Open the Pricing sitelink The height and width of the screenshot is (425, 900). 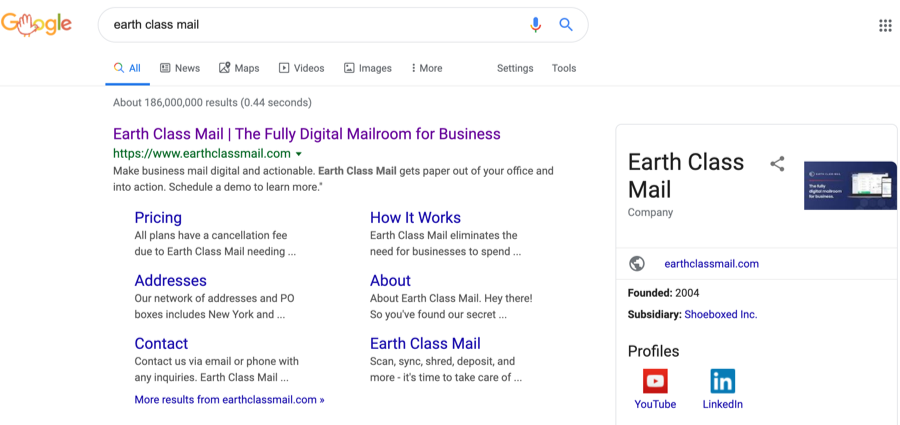[x=158, y=218]
